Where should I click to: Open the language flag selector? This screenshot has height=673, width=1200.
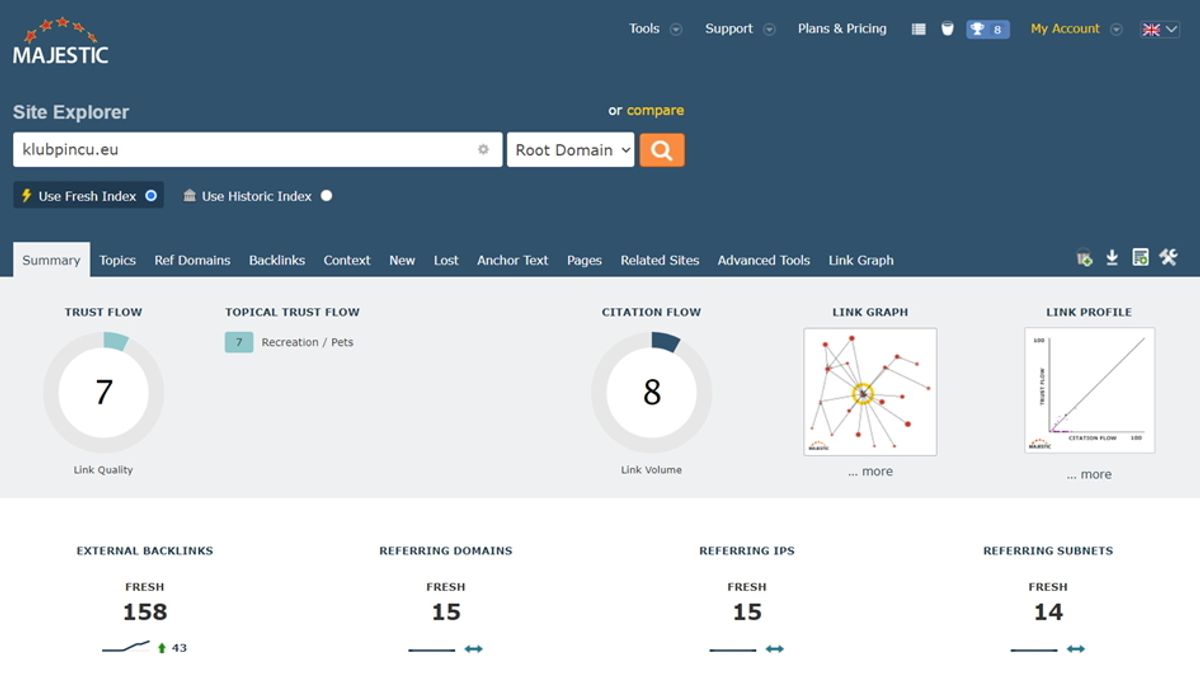pyautogui.click(x=1160, y=29)
